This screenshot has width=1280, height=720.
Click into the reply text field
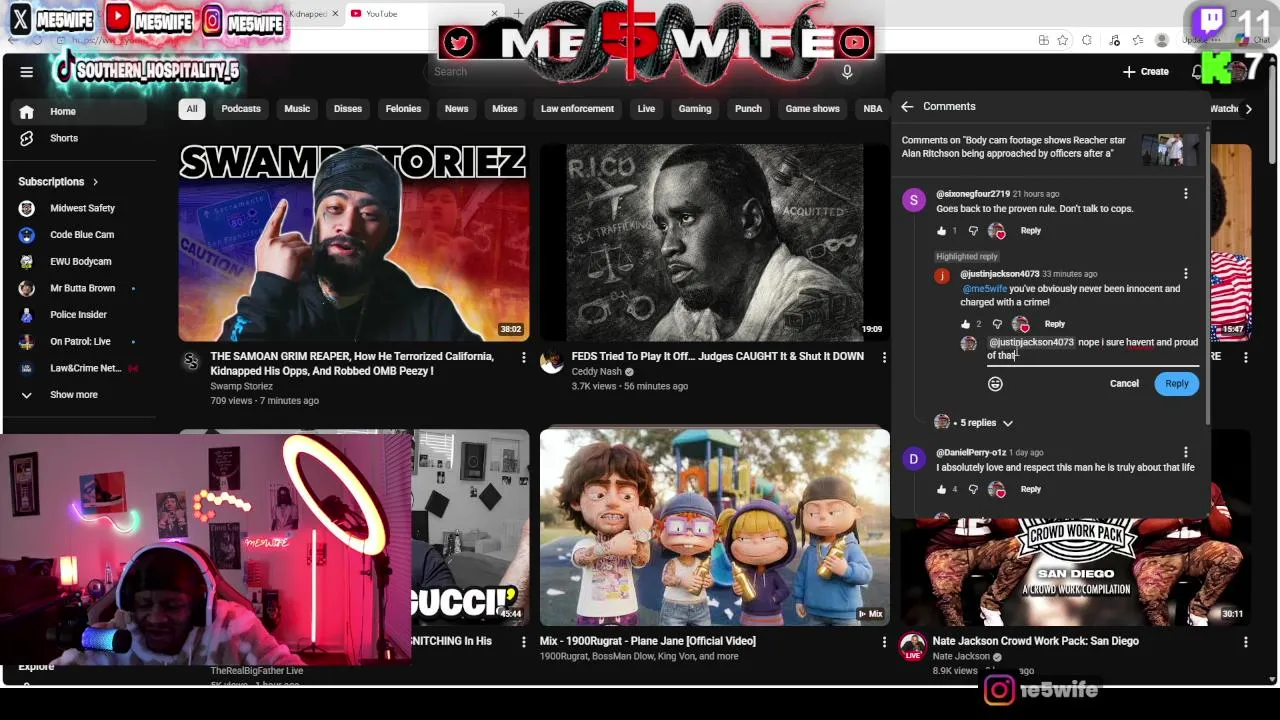[x=1092, y=349]
